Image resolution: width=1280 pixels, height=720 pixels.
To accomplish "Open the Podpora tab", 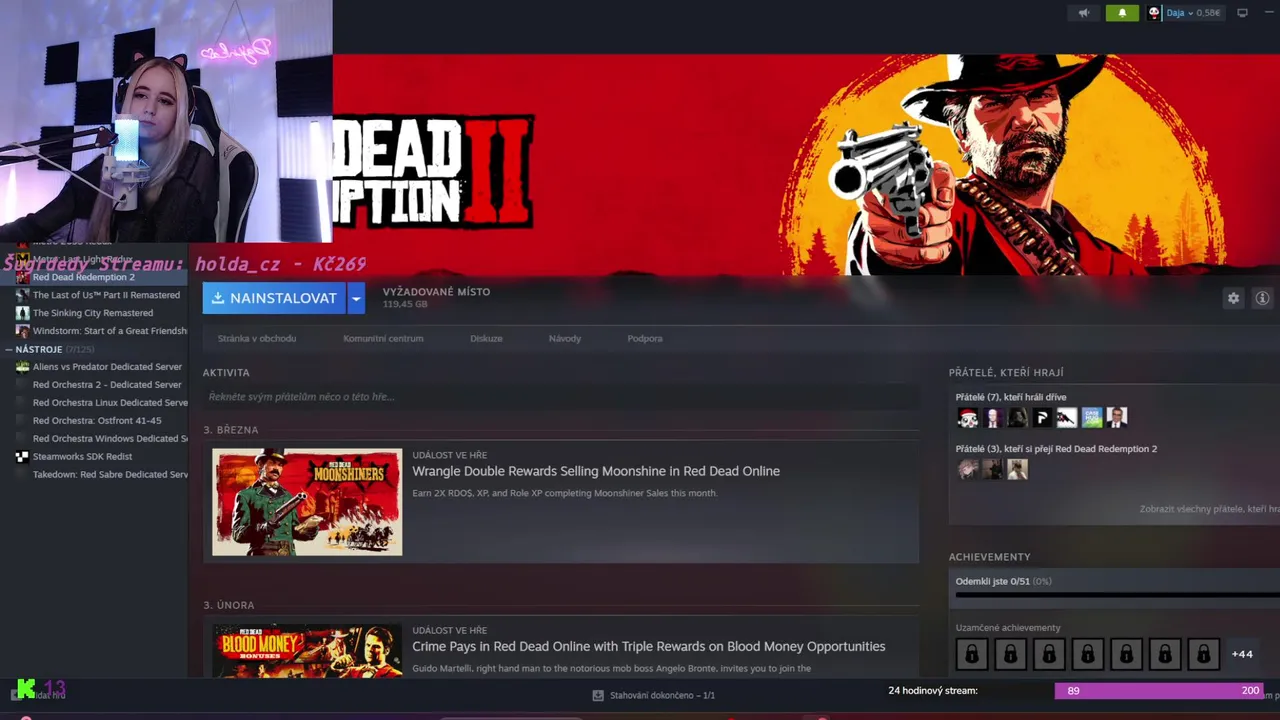I will coord(645,338).
